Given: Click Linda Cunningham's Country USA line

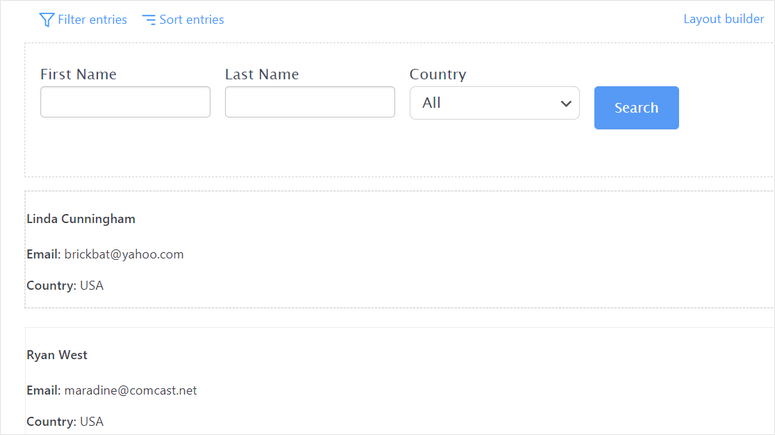Looking at the screenshot, I should tap(65, 286).
